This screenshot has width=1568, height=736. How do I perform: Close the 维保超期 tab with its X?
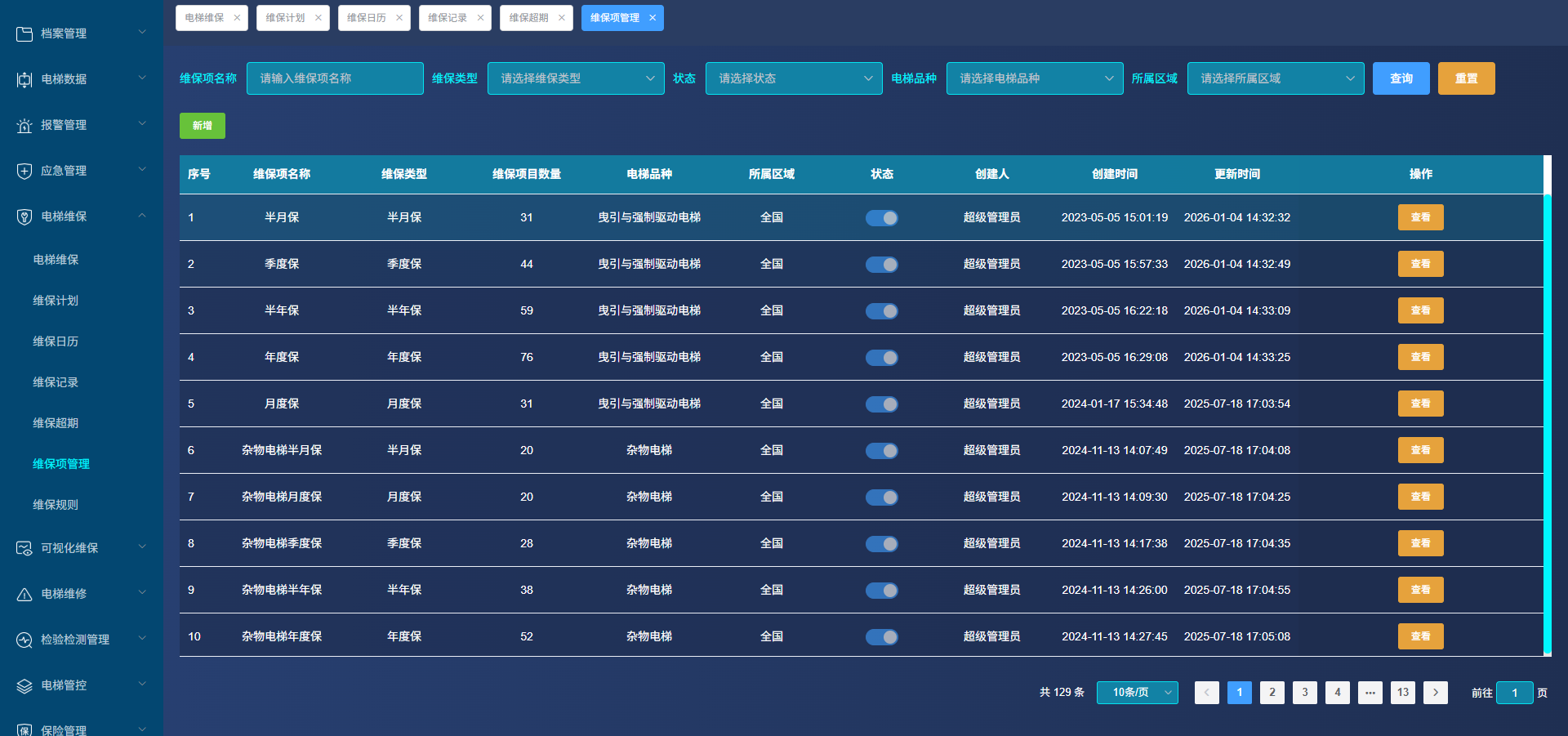pyautogui.click(x=561, y=18)
